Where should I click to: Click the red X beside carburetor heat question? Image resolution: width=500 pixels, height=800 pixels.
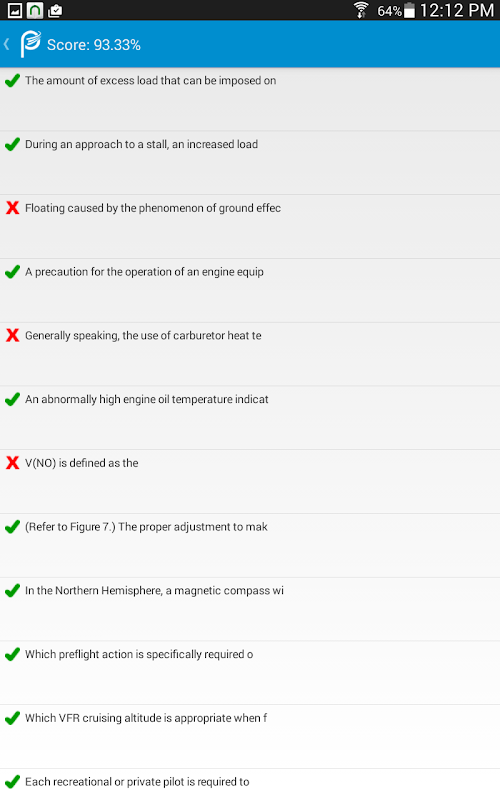[x=12, y=335]
